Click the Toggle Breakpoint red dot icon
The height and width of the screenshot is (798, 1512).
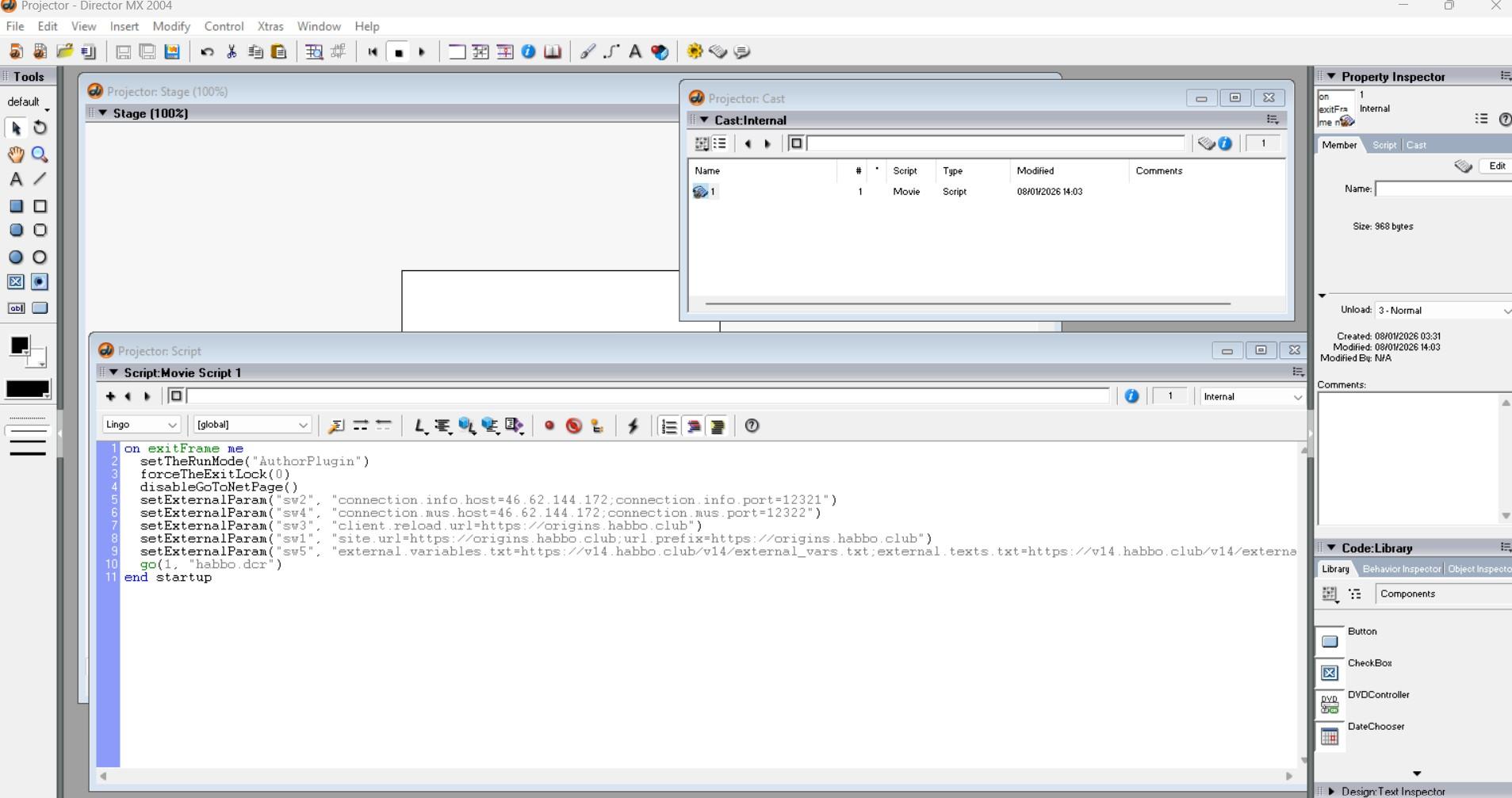click(x=549, y=426)
